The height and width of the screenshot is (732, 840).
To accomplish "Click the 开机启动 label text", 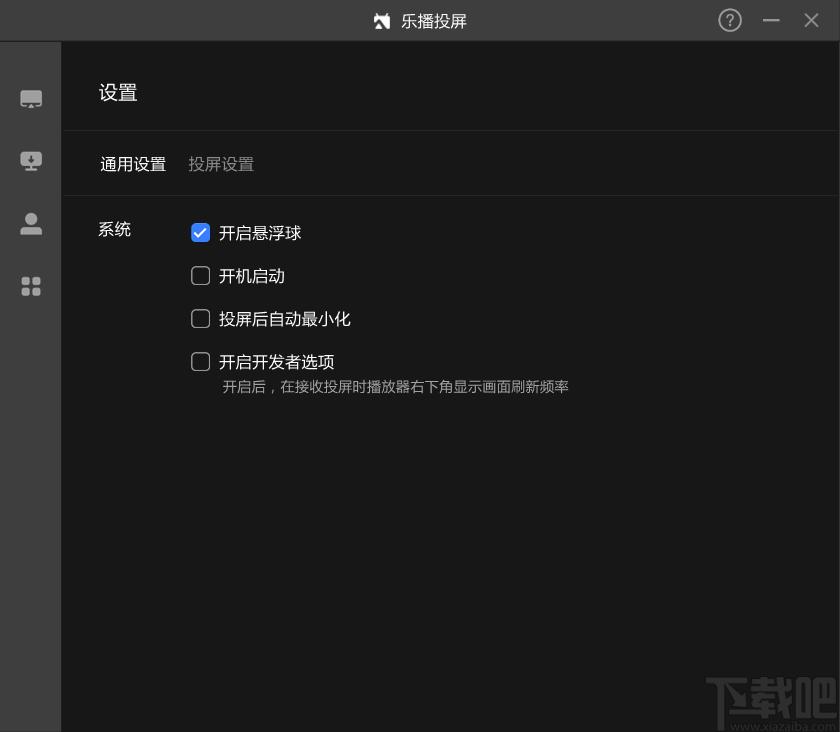I will click(x=252, y=276).
